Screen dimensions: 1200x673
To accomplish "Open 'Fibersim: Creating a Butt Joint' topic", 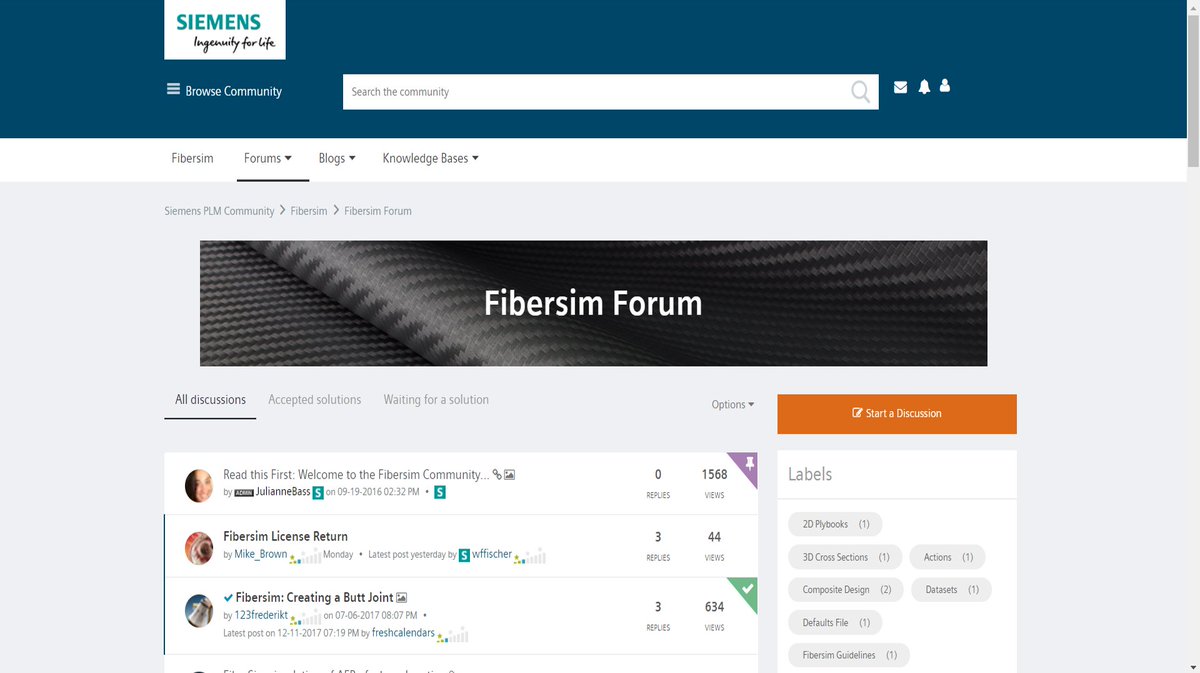I will tap(315, 598).
